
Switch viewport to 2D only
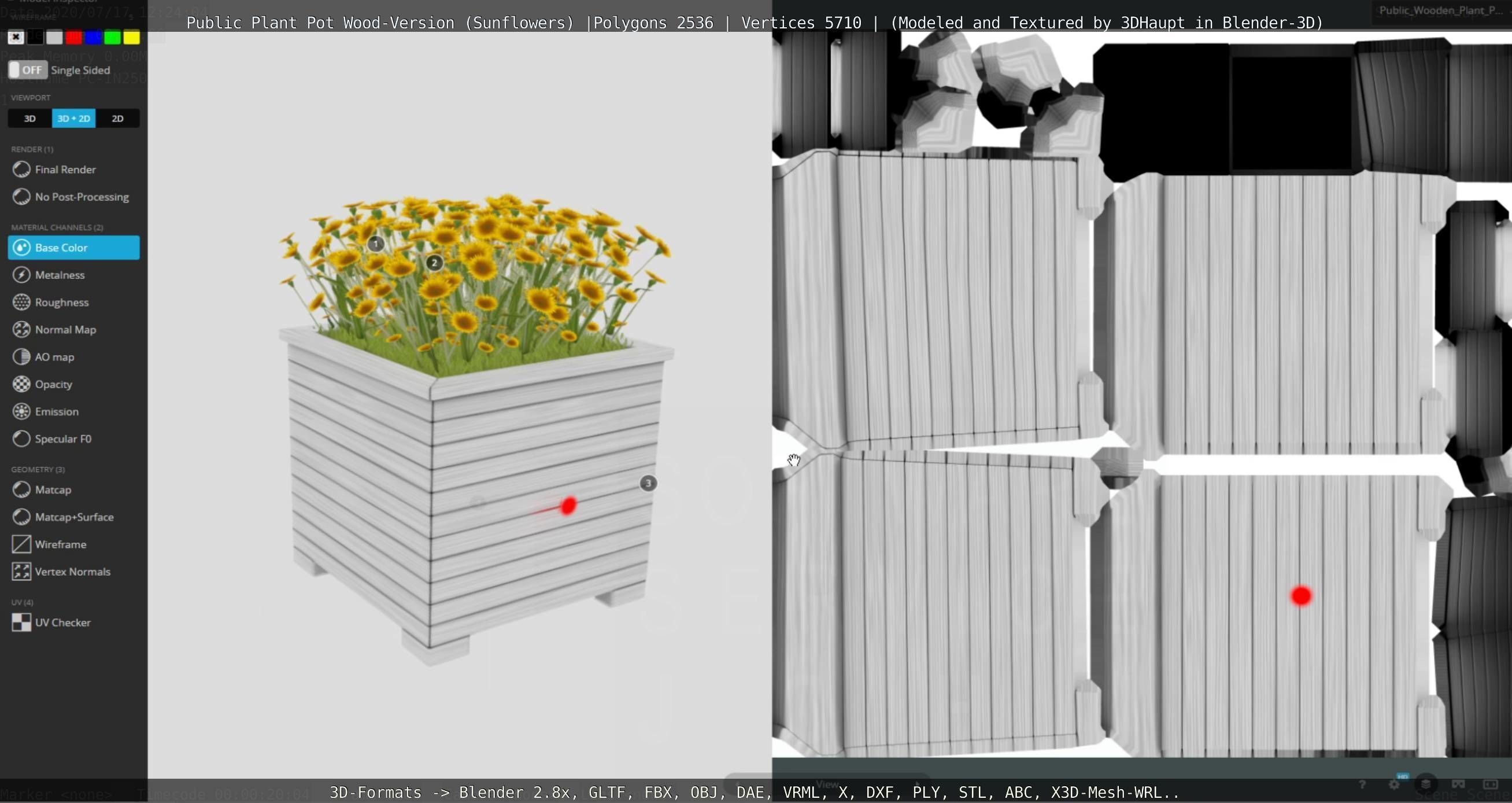coord(117,118)
